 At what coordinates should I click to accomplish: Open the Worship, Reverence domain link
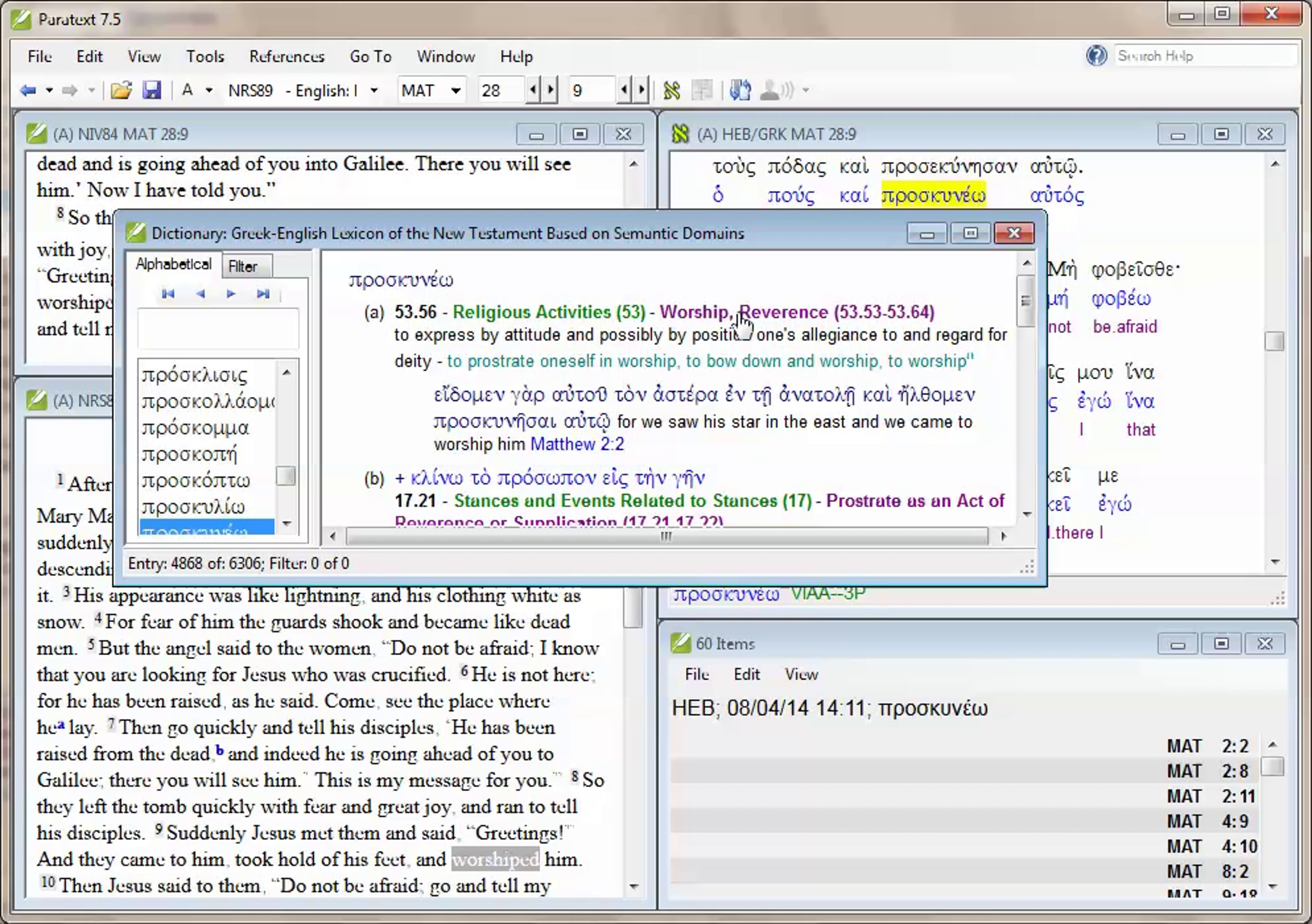[796, 312]
